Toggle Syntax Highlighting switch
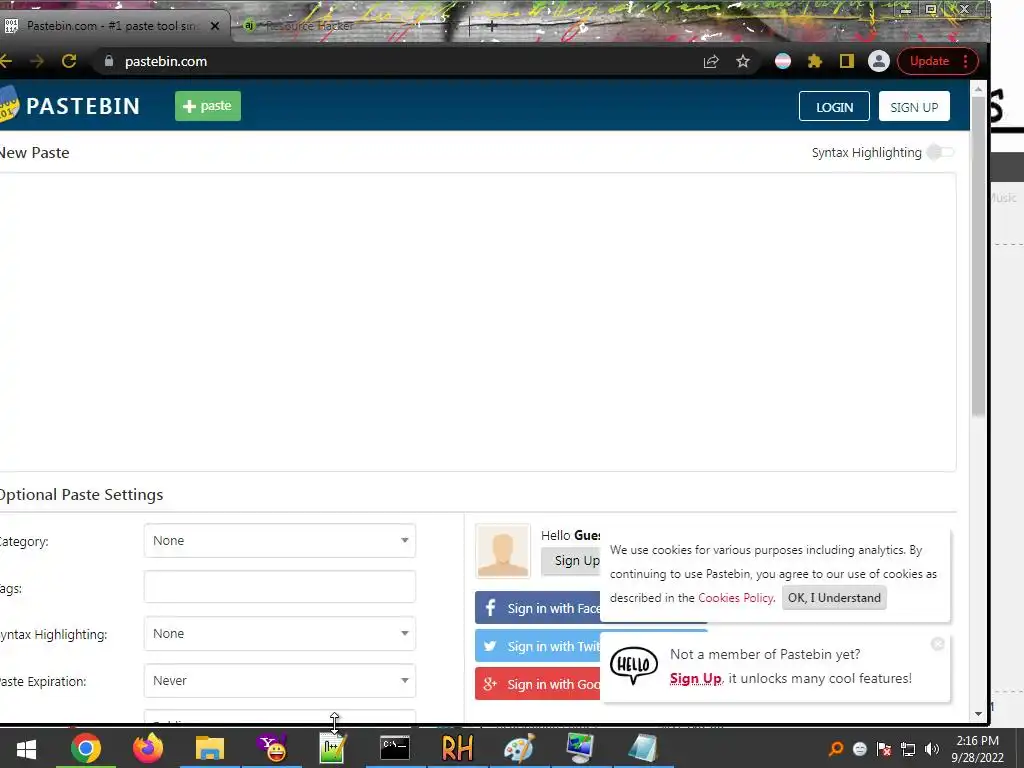 point(940,152)
